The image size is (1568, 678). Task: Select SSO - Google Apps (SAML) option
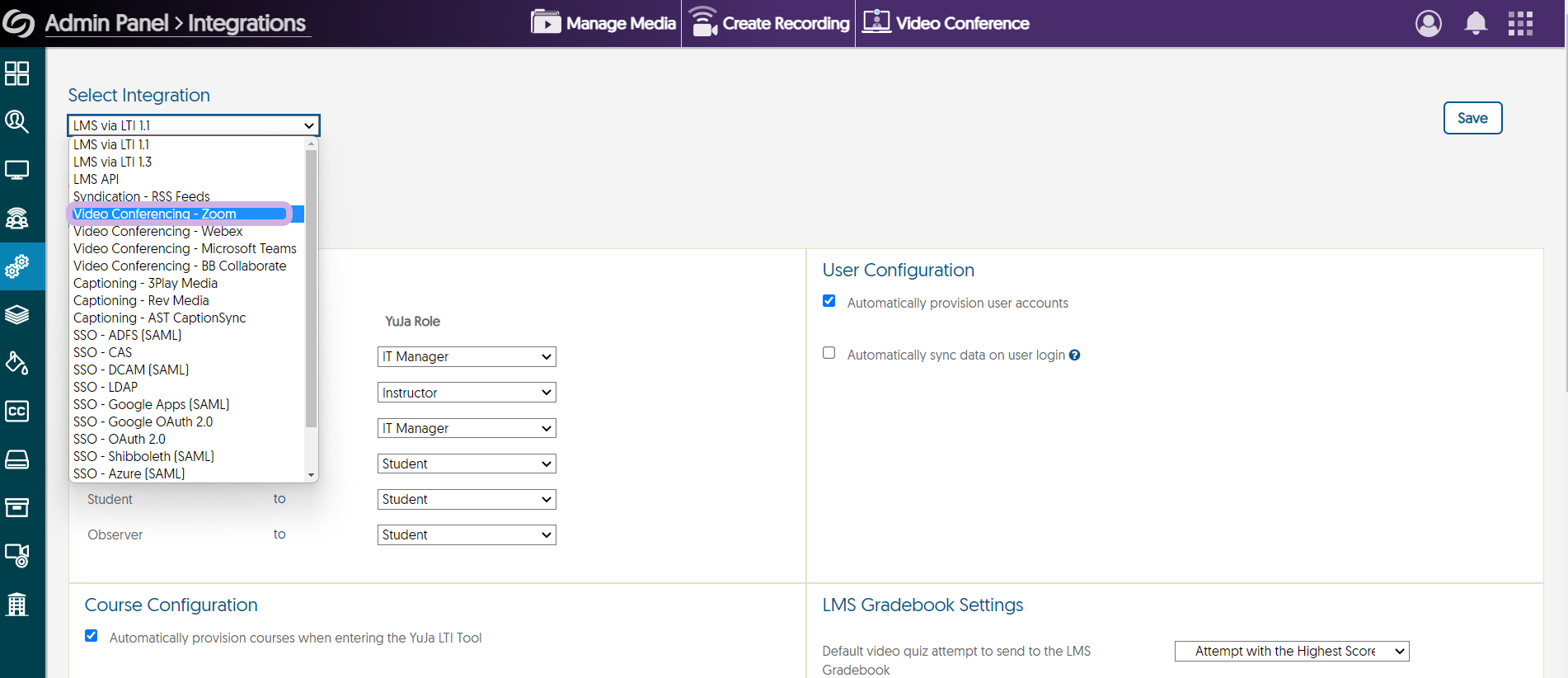pos(187,404)
